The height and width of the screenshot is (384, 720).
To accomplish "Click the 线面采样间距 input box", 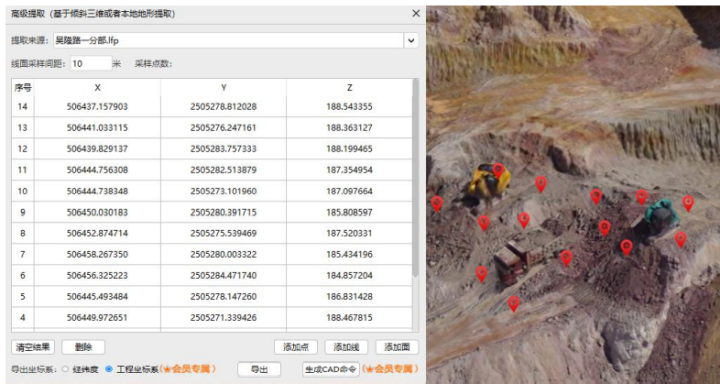I will tap(91, 63).
